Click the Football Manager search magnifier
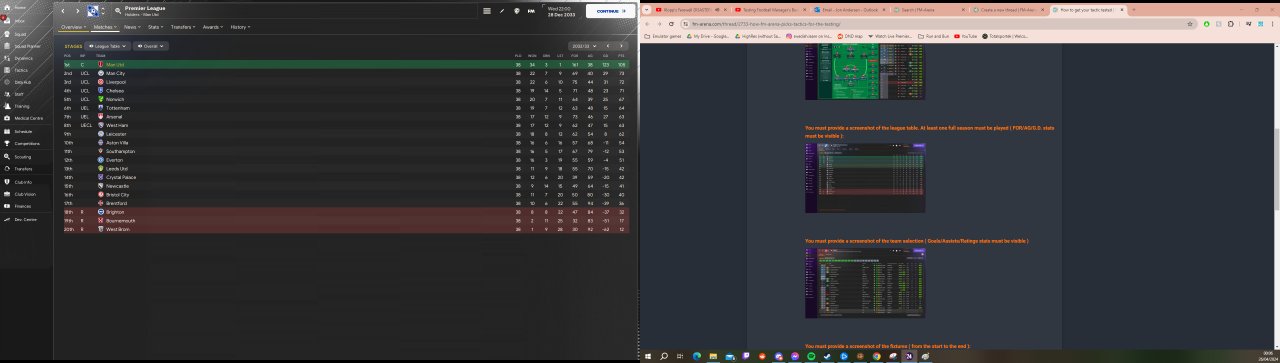 (x=118, y=11)
